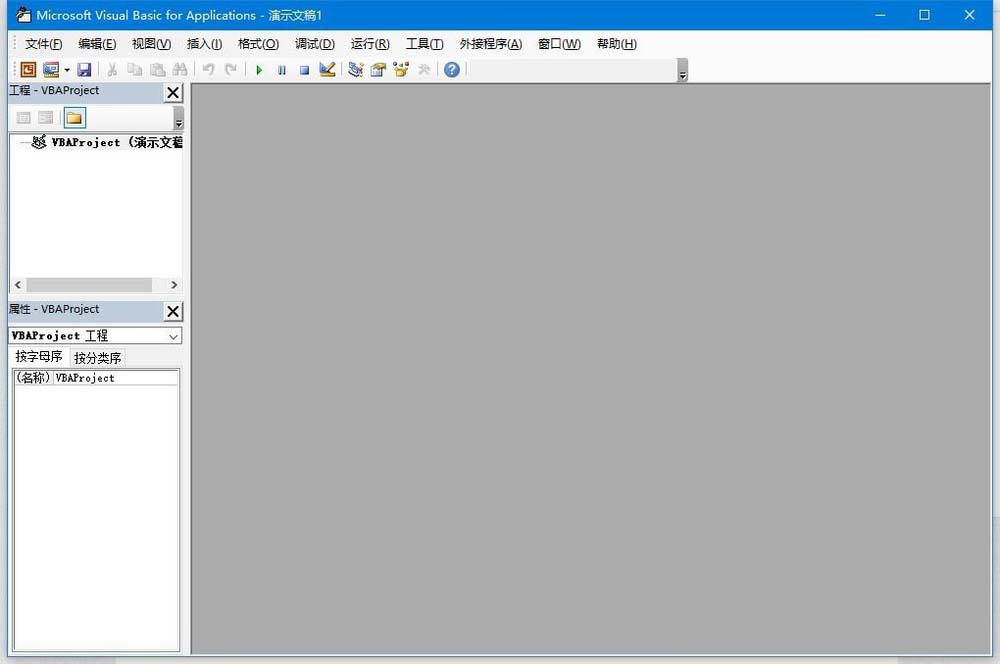The height and width of the screenshot is (664, 1000).
Task: Open the 帮助(H) menu
Action: tap(617, 44)
